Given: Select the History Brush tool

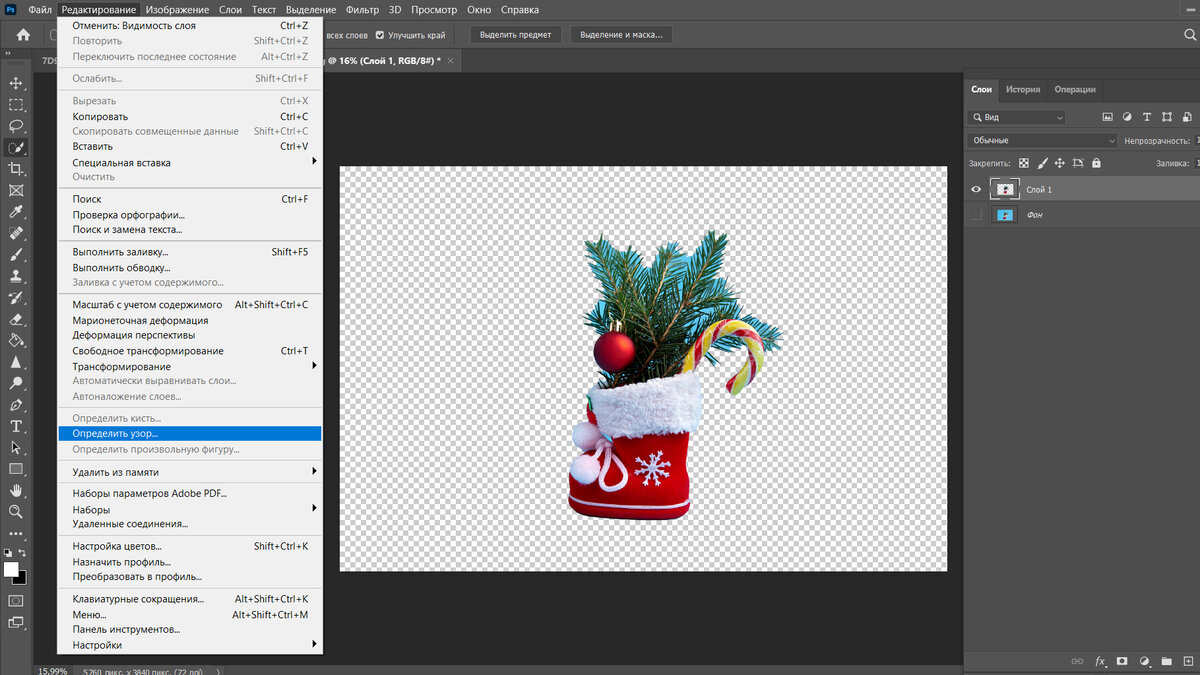Looking at the screenshot, I should point(16,298).
